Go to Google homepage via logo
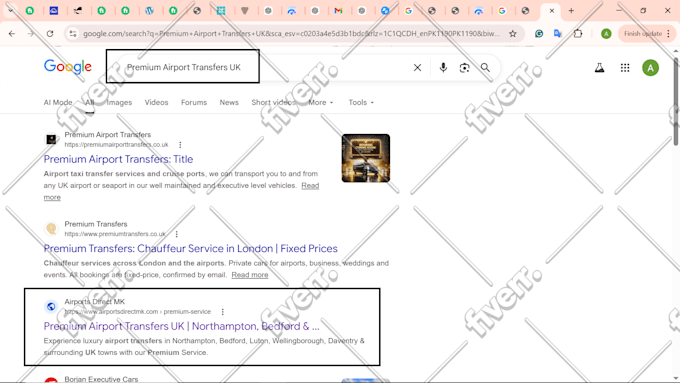 [x=68, y=67]
